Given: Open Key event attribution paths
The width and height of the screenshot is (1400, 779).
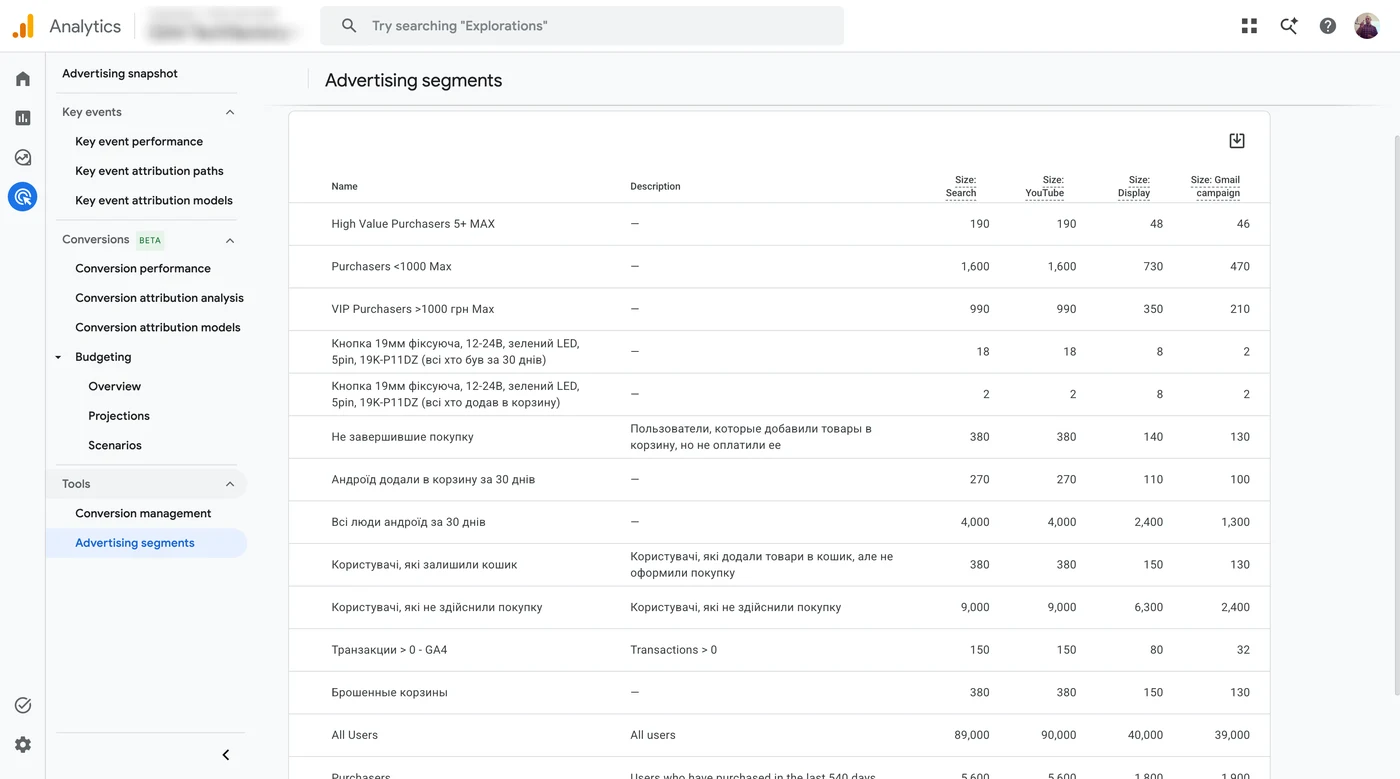Looking at the screenshot, I should [x=149, y=171].
